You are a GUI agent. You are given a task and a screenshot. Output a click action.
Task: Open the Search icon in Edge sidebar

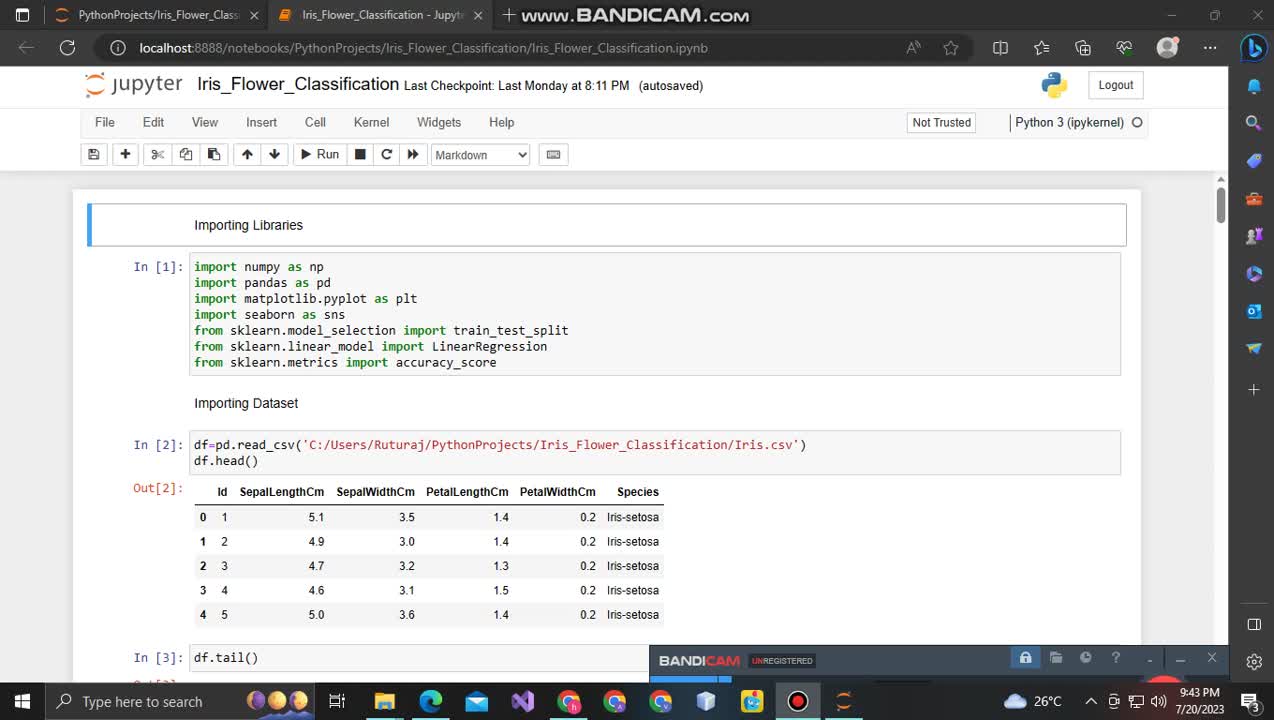click(1254, 122)
